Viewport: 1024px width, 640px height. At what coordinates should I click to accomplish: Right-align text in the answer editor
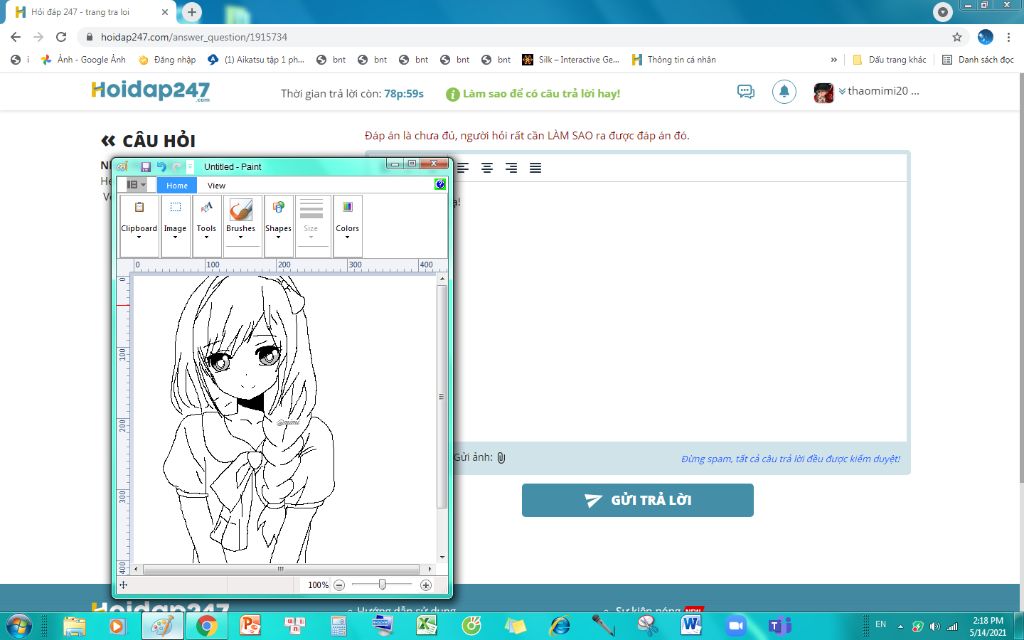click(x=511, y=168)
